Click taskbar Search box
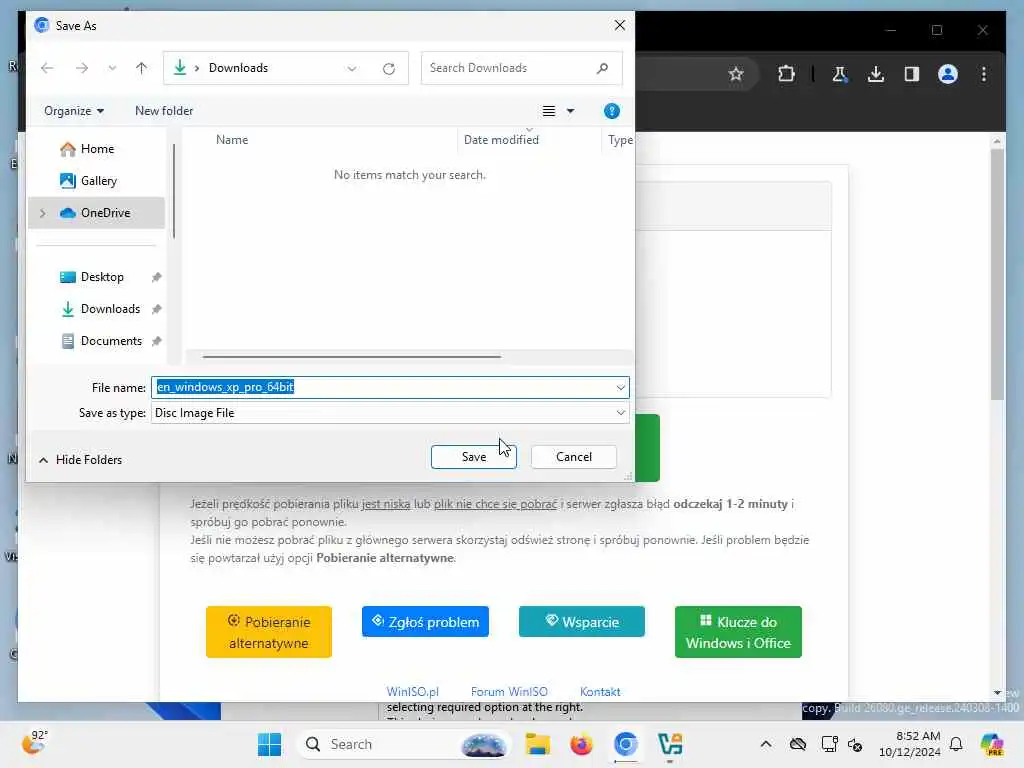1024x768 pixels. click(403, 744)
